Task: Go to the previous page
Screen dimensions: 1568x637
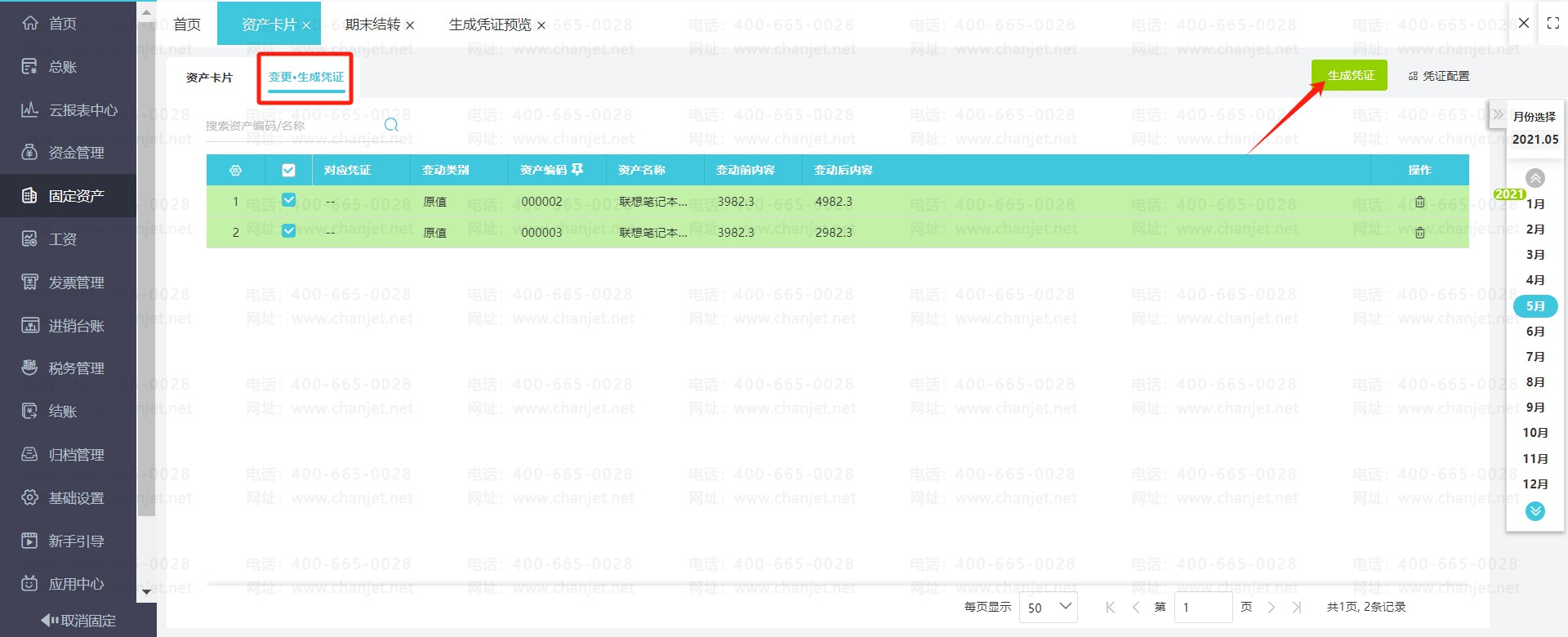Action: 1135,607
